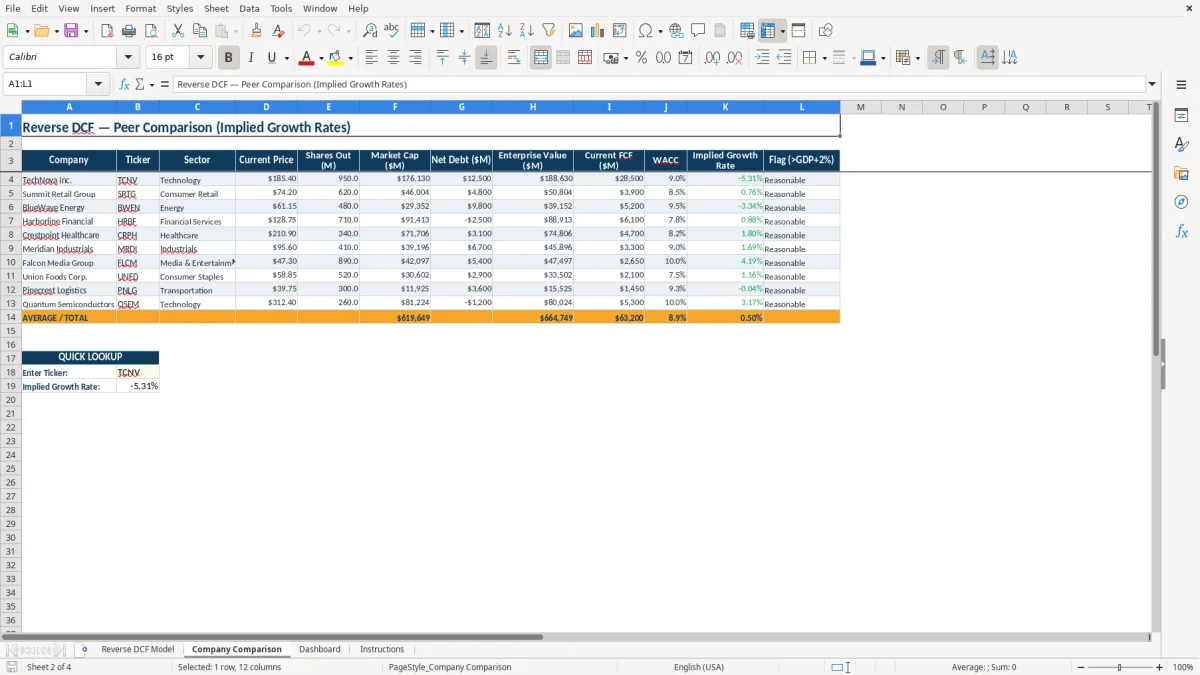Open the Print Preview
This screenshot has width=1200, height=675.
pos(150,31)
